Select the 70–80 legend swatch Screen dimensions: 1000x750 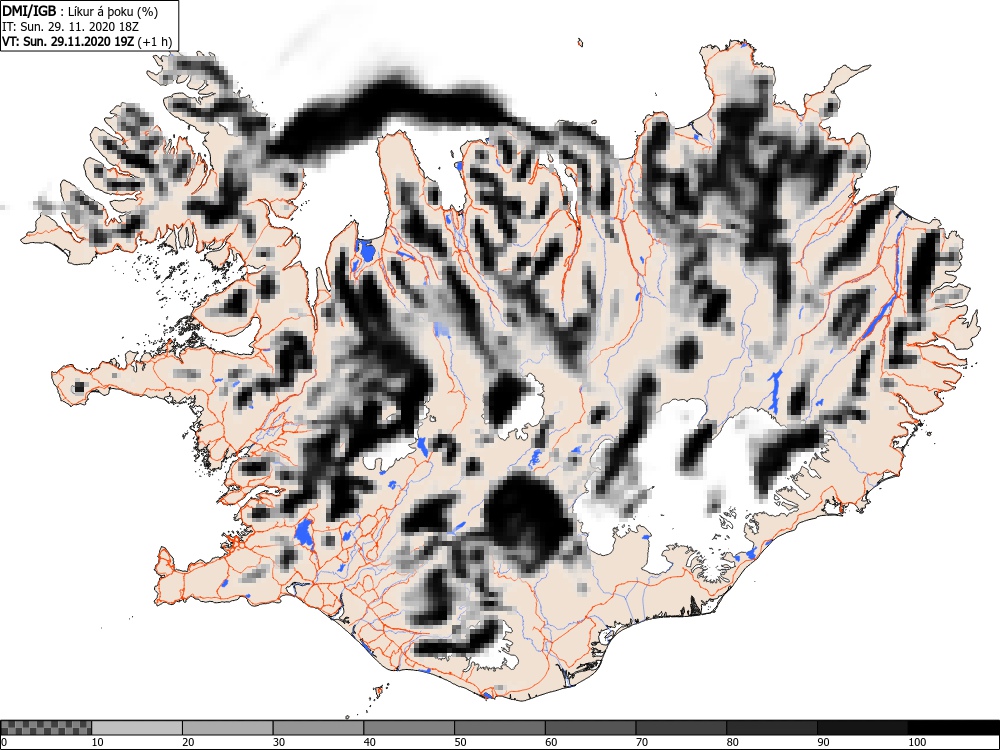[681, 728]
